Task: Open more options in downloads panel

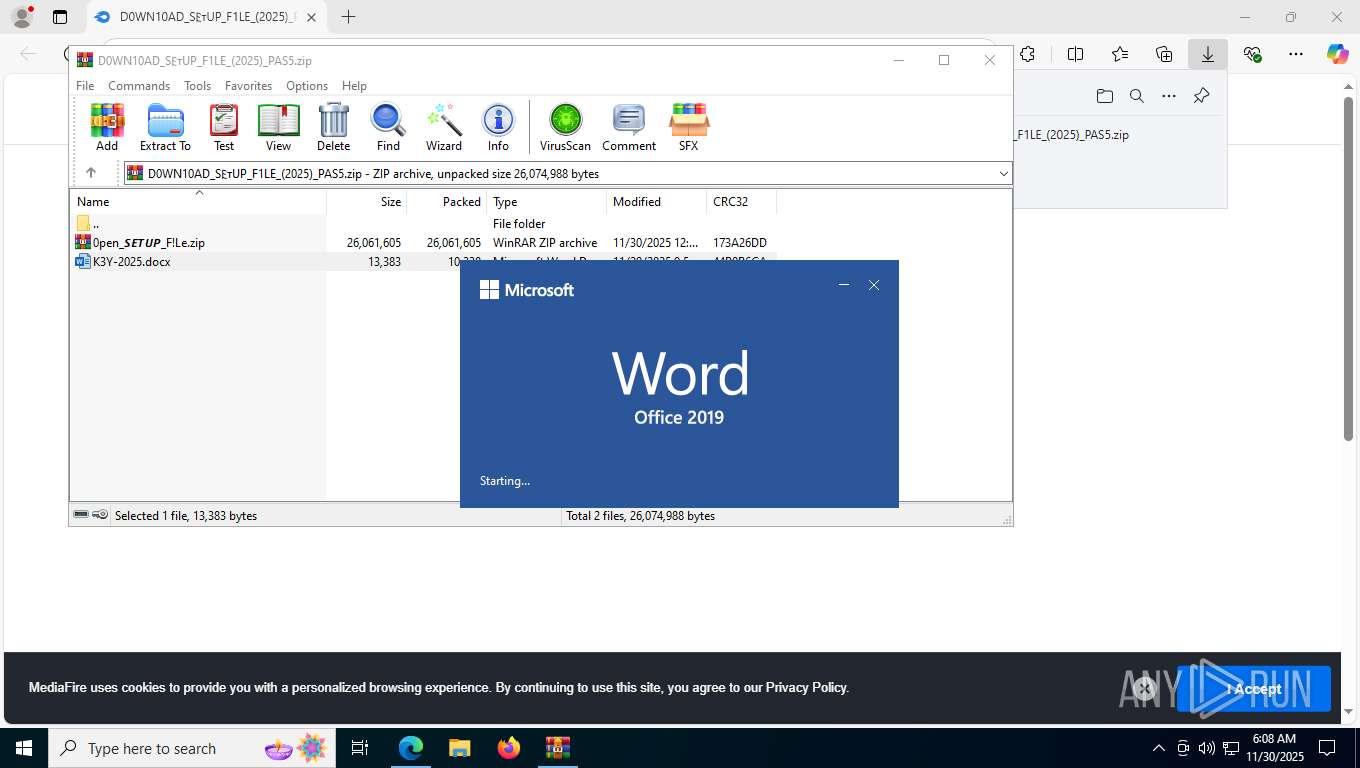Action: [1169, 96]
